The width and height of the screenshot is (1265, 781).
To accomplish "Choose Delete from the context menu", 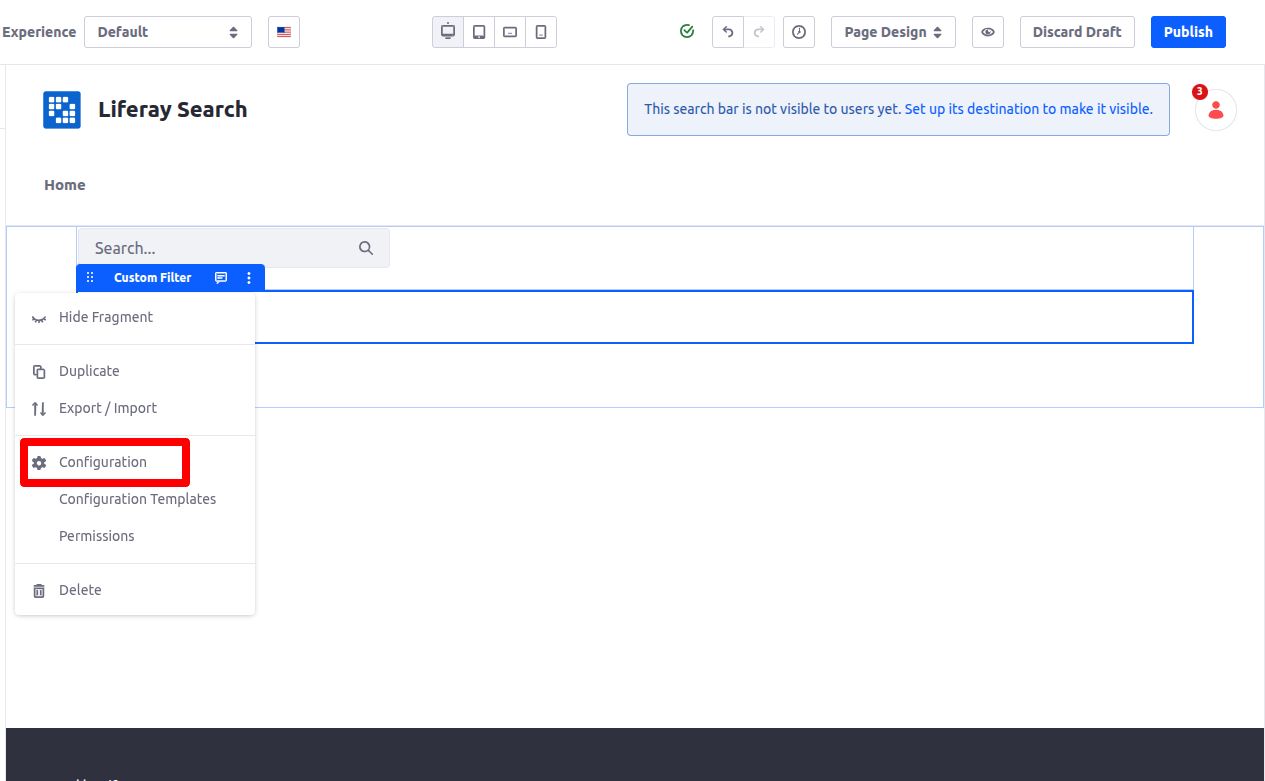I will pos(135,590).
